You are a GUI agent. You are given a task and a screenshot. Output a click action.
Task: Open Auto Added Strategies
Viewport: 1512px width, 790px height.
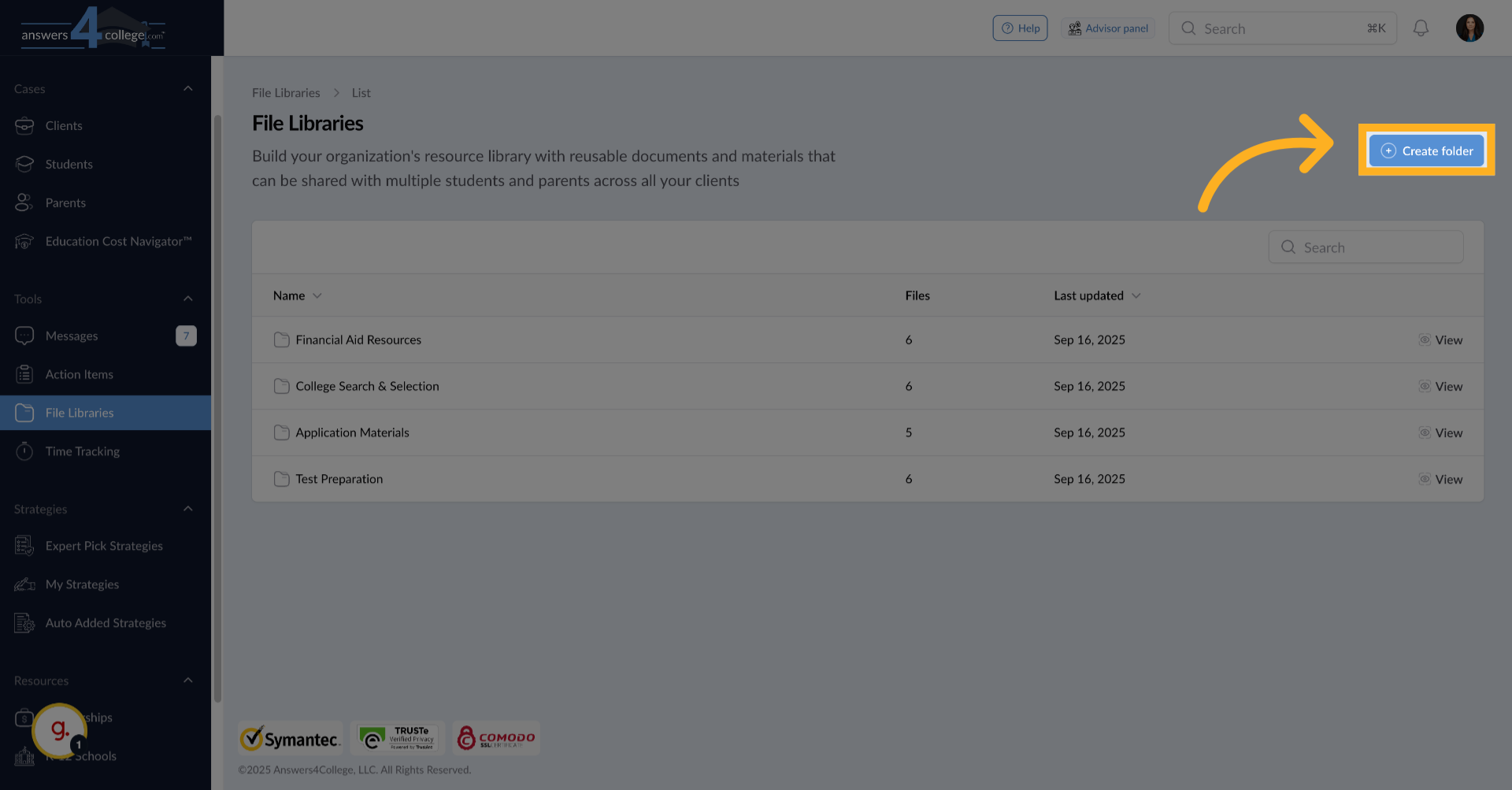pyautogui.click(x=106, y=622)
